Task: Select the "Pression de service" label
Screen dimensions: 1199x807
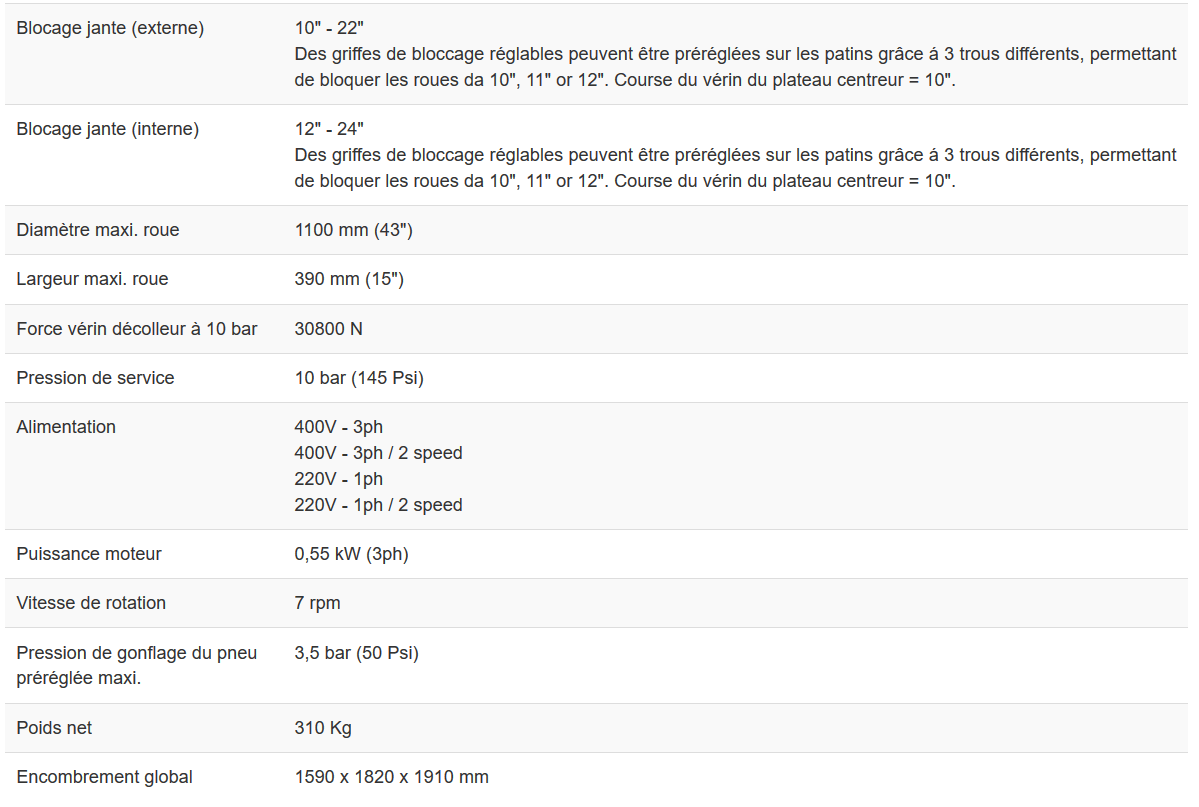Action: coord(95,377)
